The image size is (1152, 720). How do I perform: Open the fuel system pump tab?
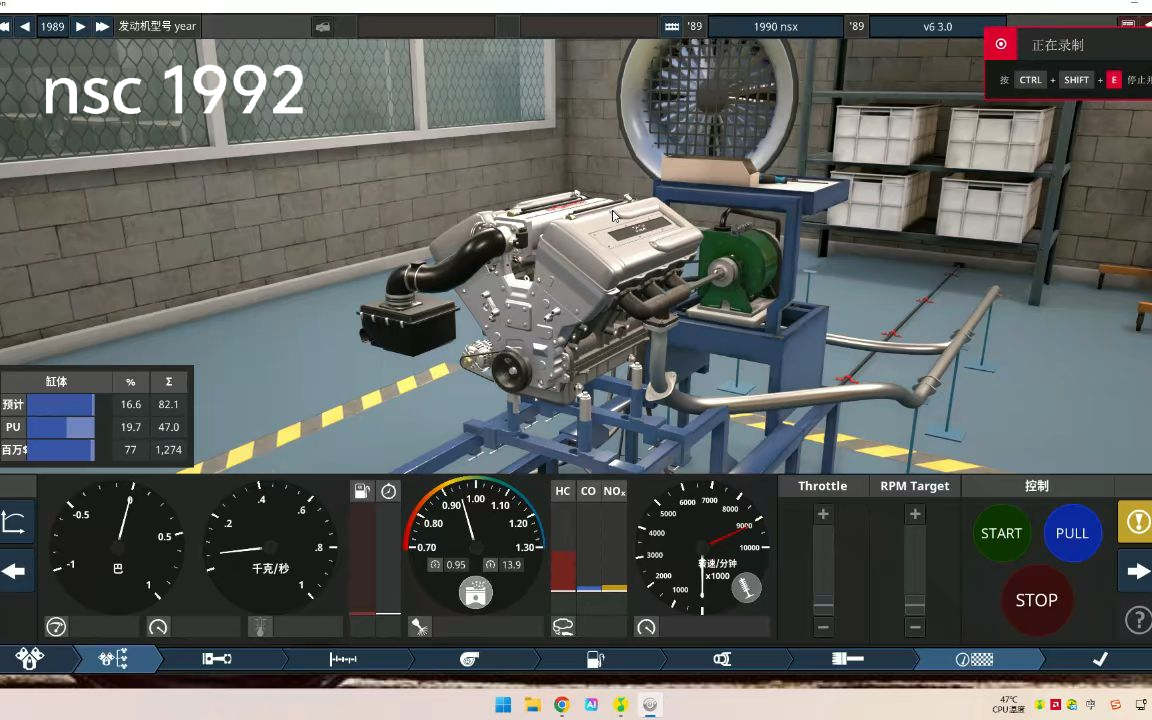pos(595,659)
